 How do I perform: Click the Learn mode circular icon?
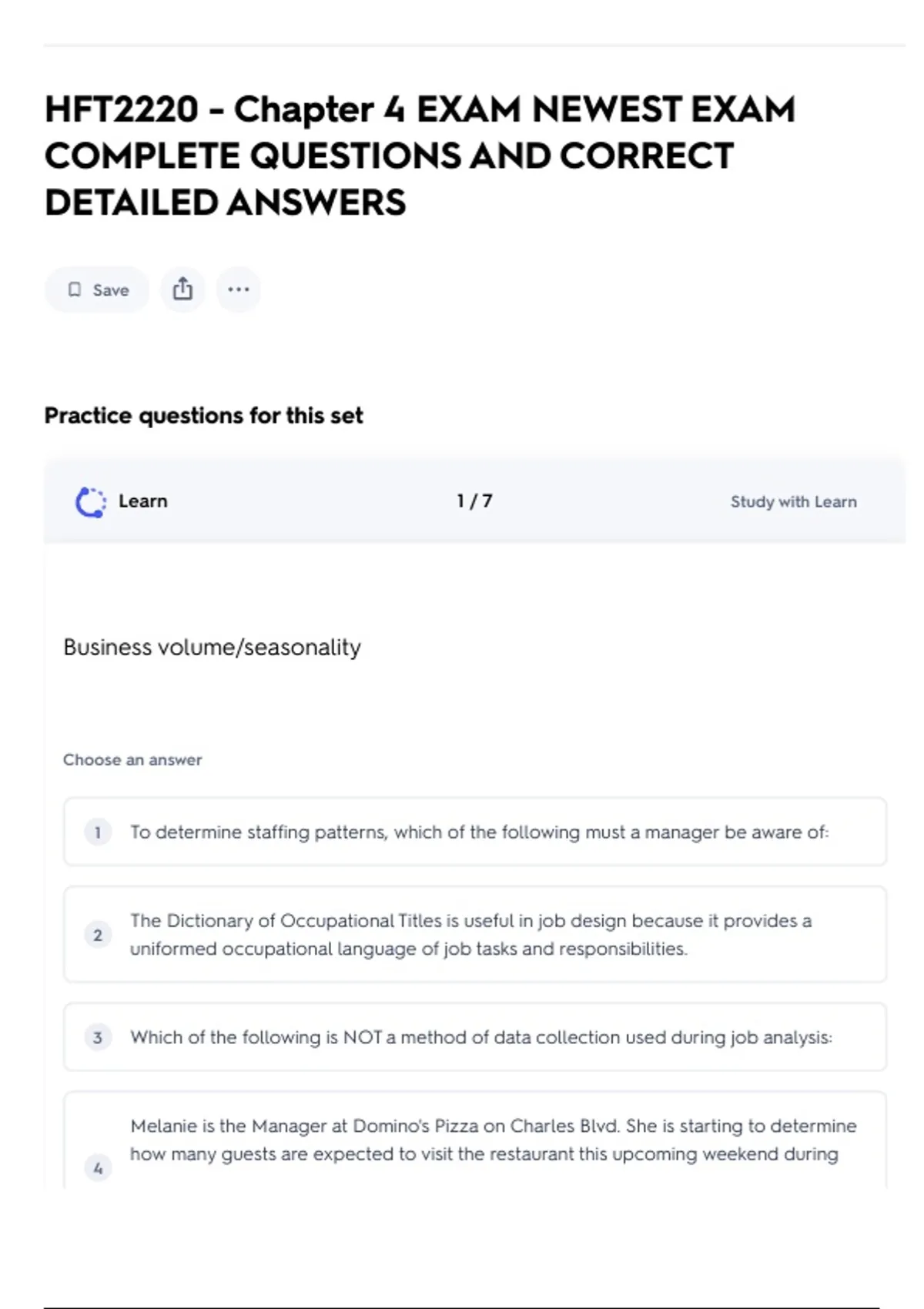tap(91, 502)
